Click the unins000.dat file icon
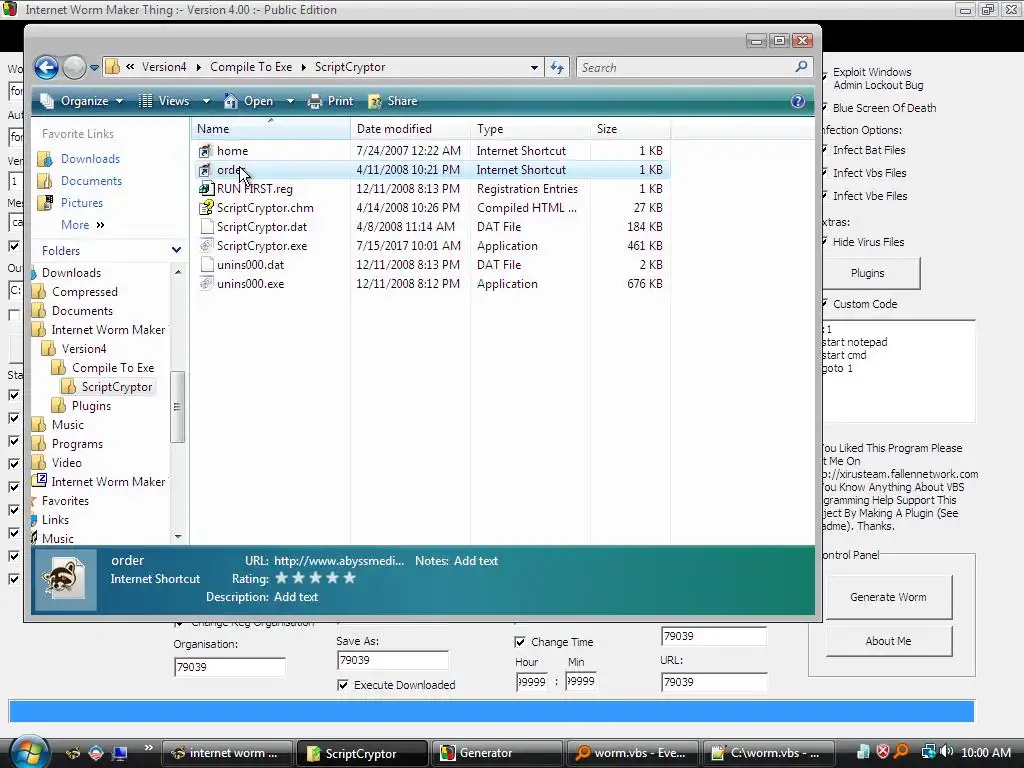The width and height of the screenshot is (1024, 768). (x=206, y=264)
